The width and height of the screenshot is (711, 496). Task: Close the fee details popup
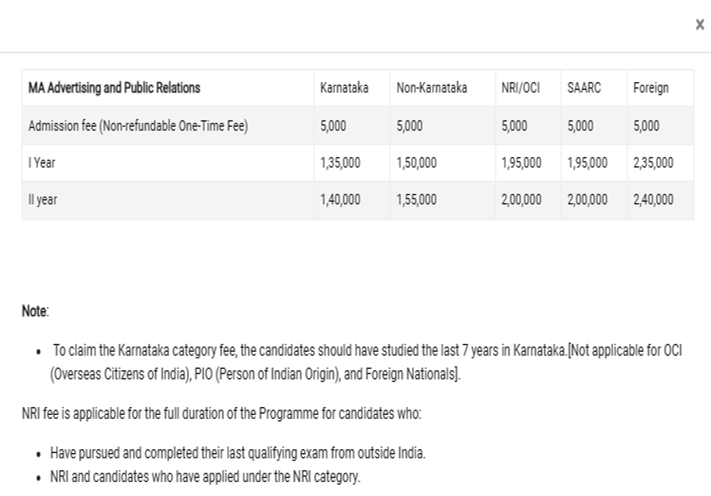699,25
